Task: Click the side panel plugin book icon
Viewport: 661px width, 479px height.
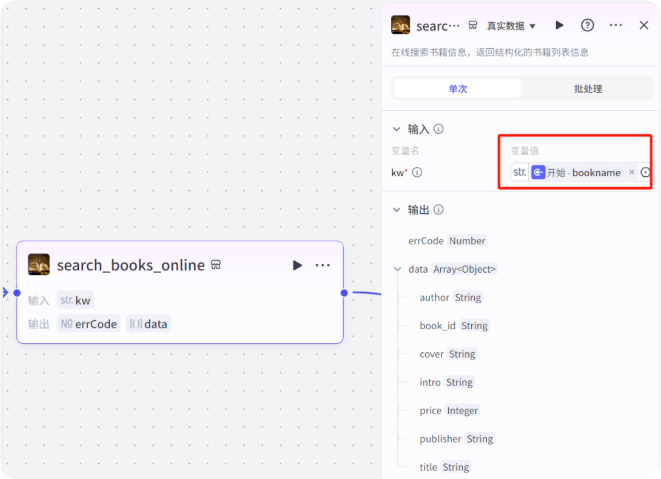Action: (x=400, y=25)
